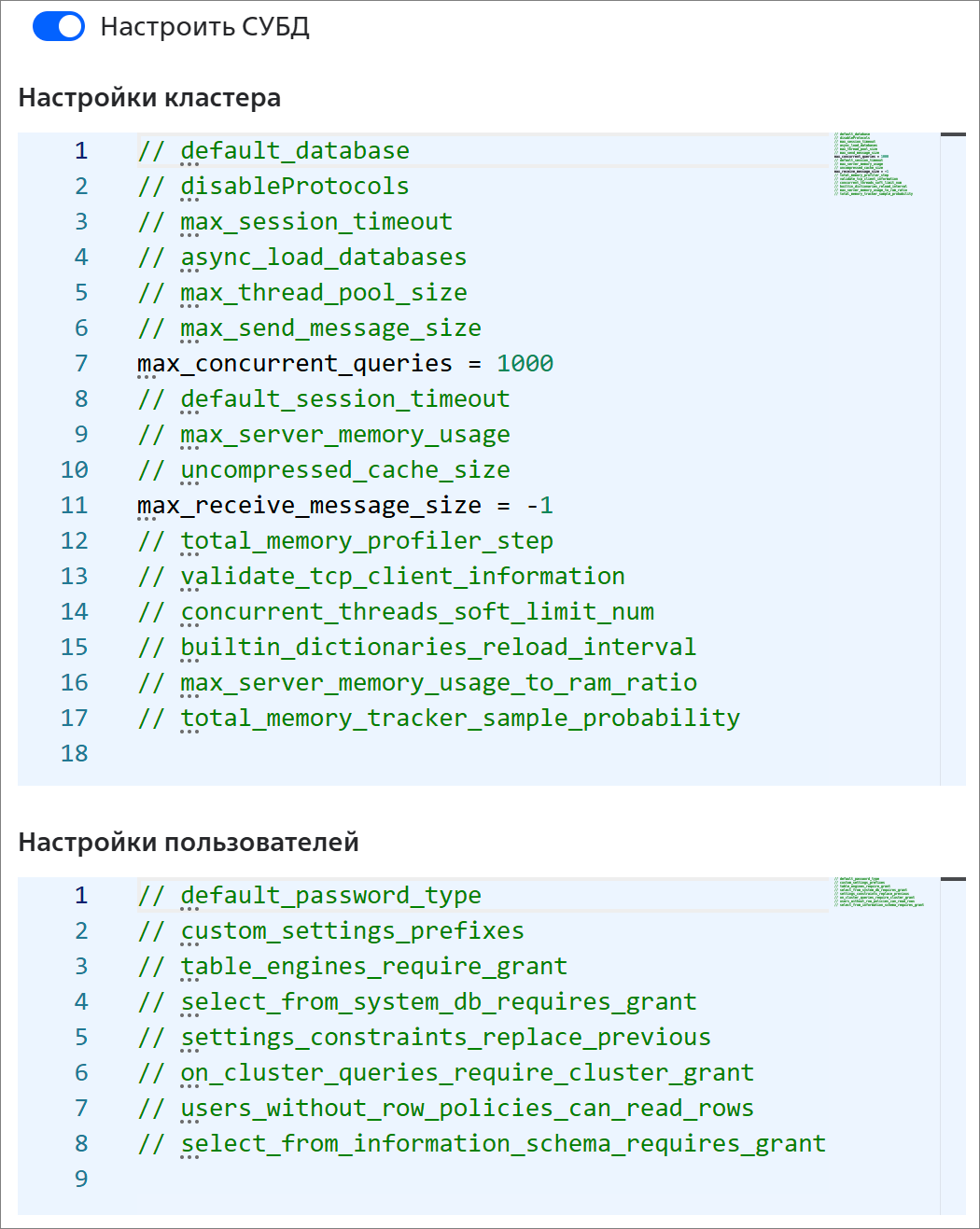Screen dimensions: 980x1229
Task: Click the user editor vertical scrollbar slider
Action: point(953,880)
